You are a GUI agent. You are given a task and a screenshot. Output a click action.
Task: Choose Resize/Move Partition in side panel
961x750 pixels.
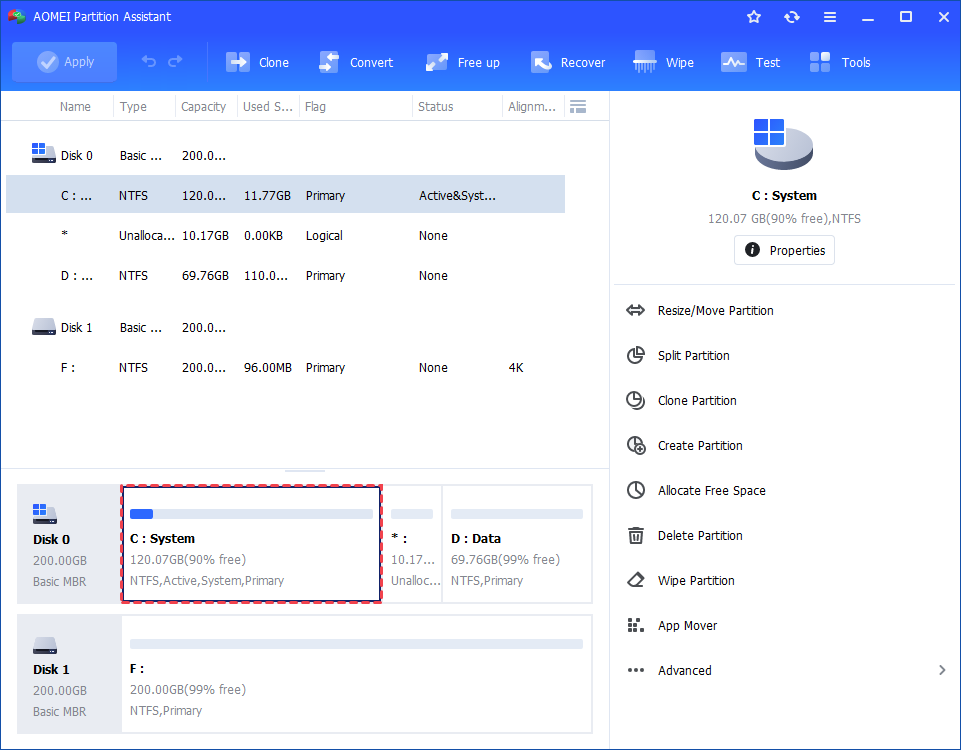coord(715,311)
